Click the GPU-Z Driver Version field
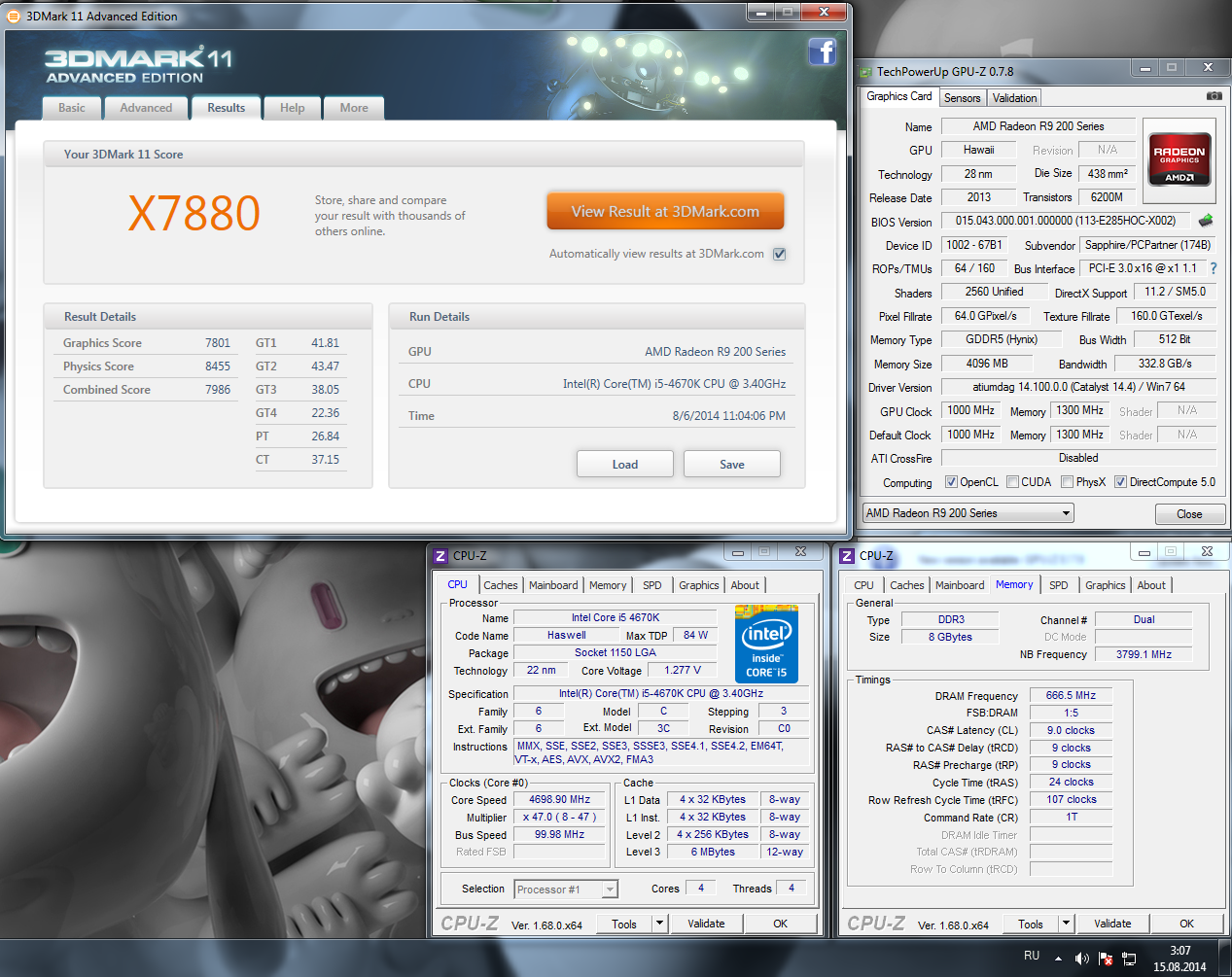The image size is (1232, 977). (x=1079, y=387)
